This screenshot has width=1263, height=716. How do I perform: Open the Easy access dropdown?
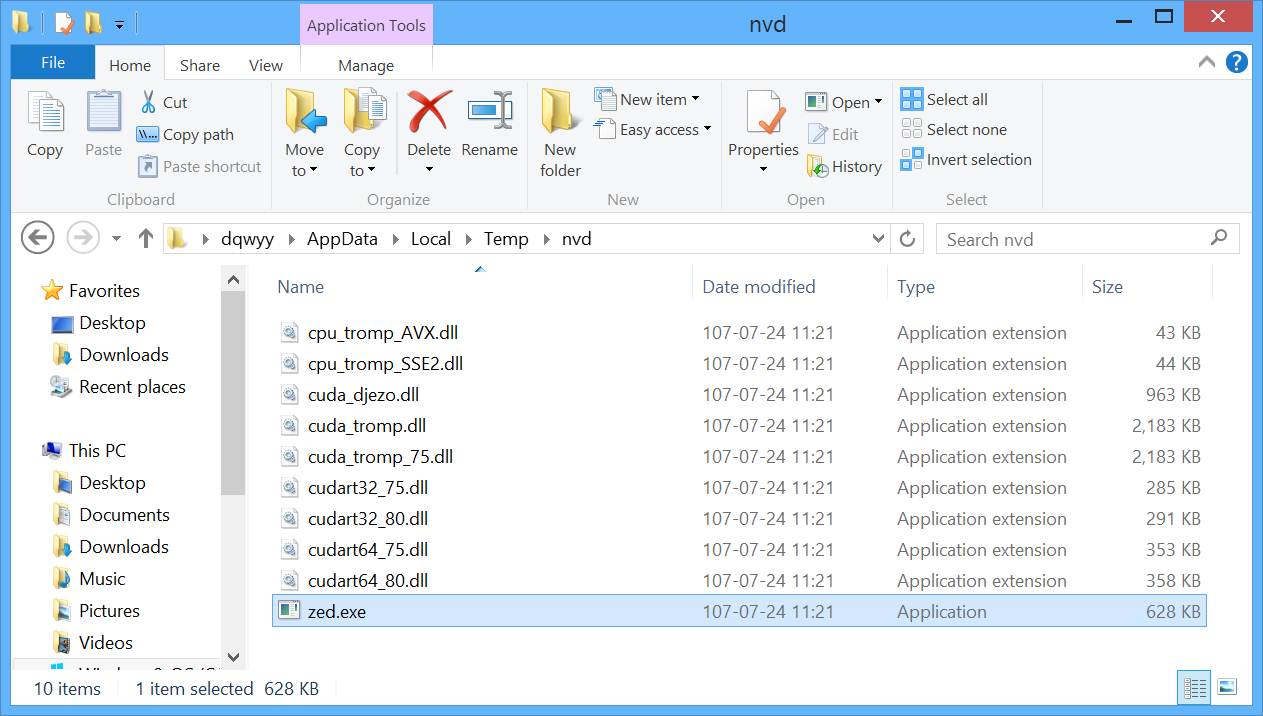click(x=652, y=129)
